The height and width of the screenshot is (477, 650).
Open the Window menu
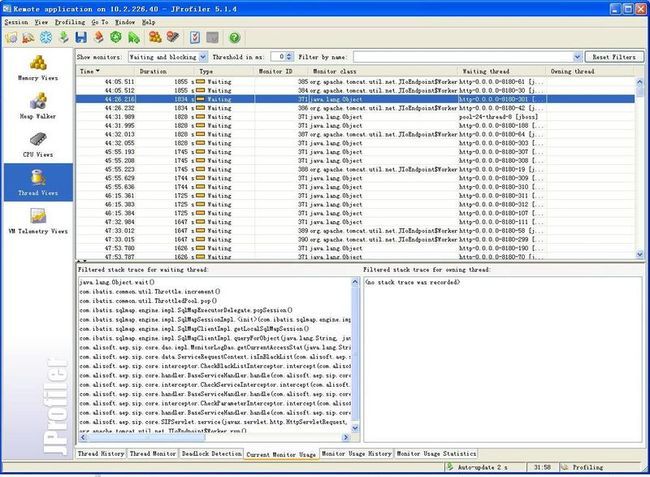point(125,22)
